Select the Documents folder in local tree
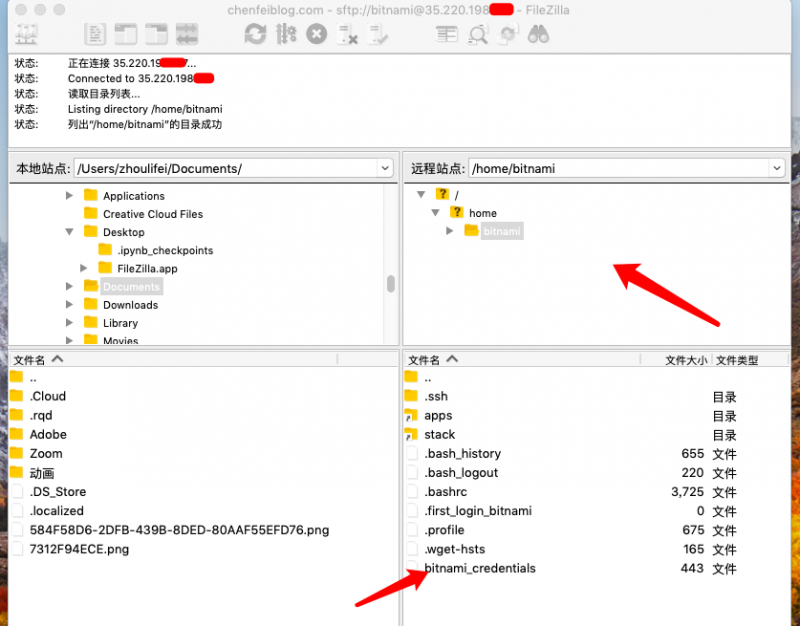 pyautogui.click(x=131, y=287)
